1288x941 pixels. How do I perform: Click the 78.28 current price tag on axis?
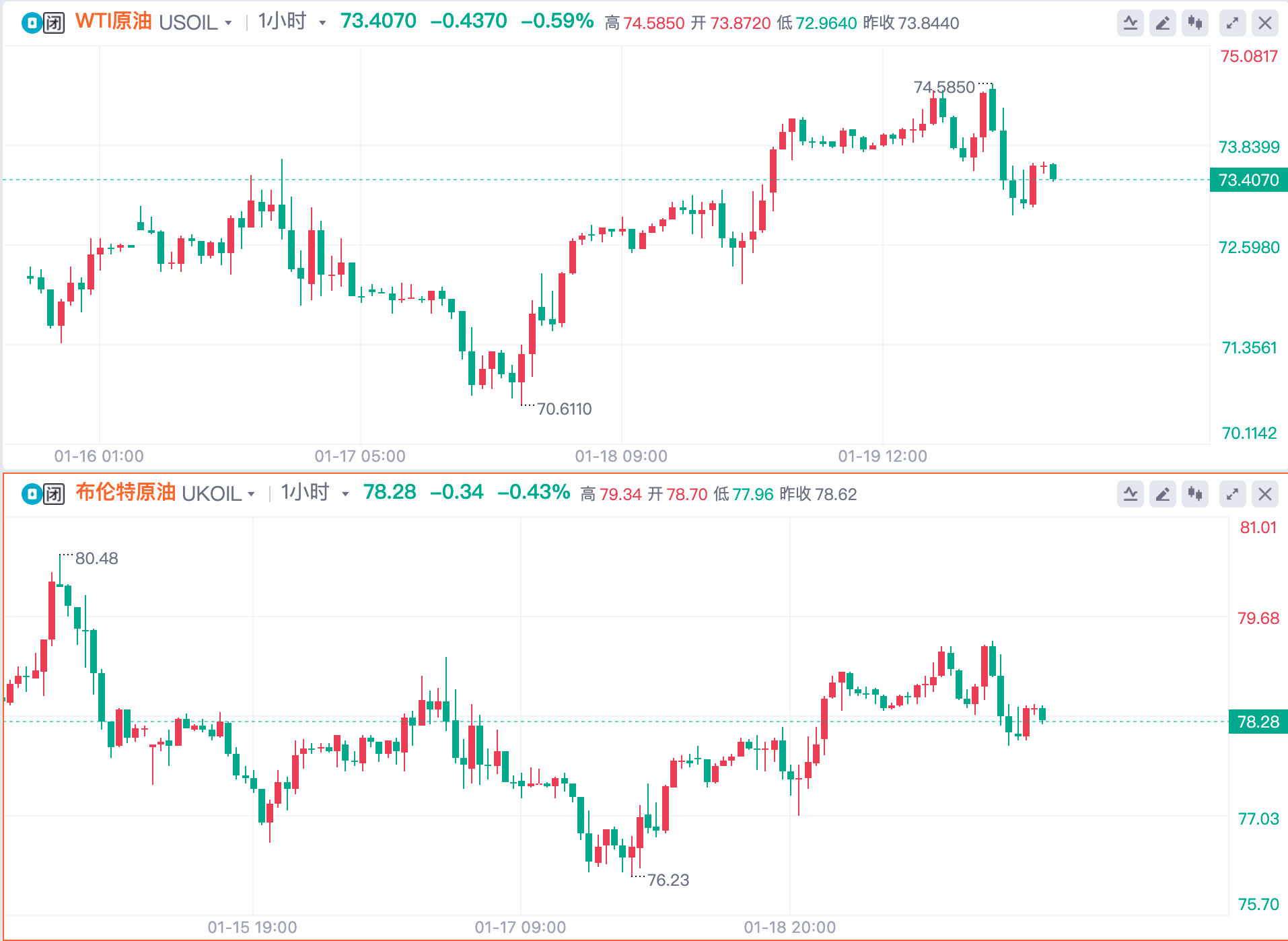pos(1257,722)
